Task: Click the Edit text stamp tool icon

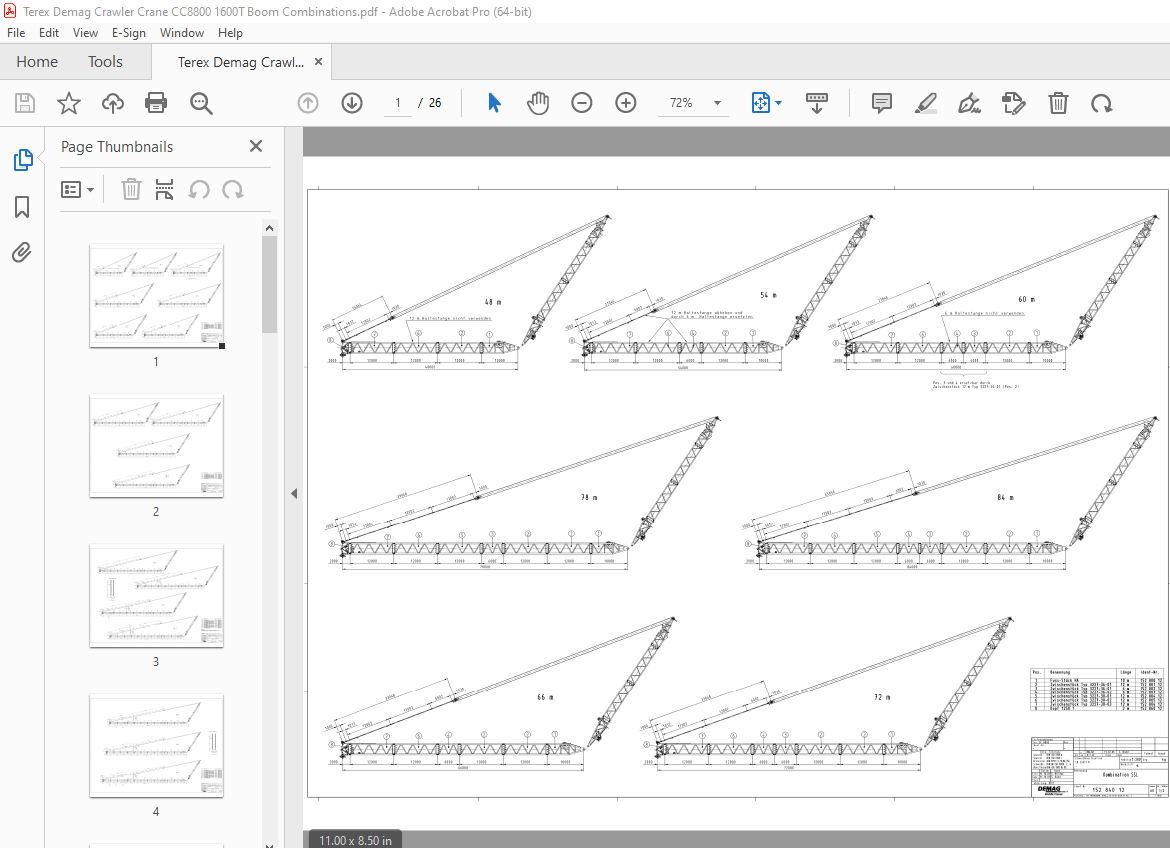Action: coord(1013,103)
